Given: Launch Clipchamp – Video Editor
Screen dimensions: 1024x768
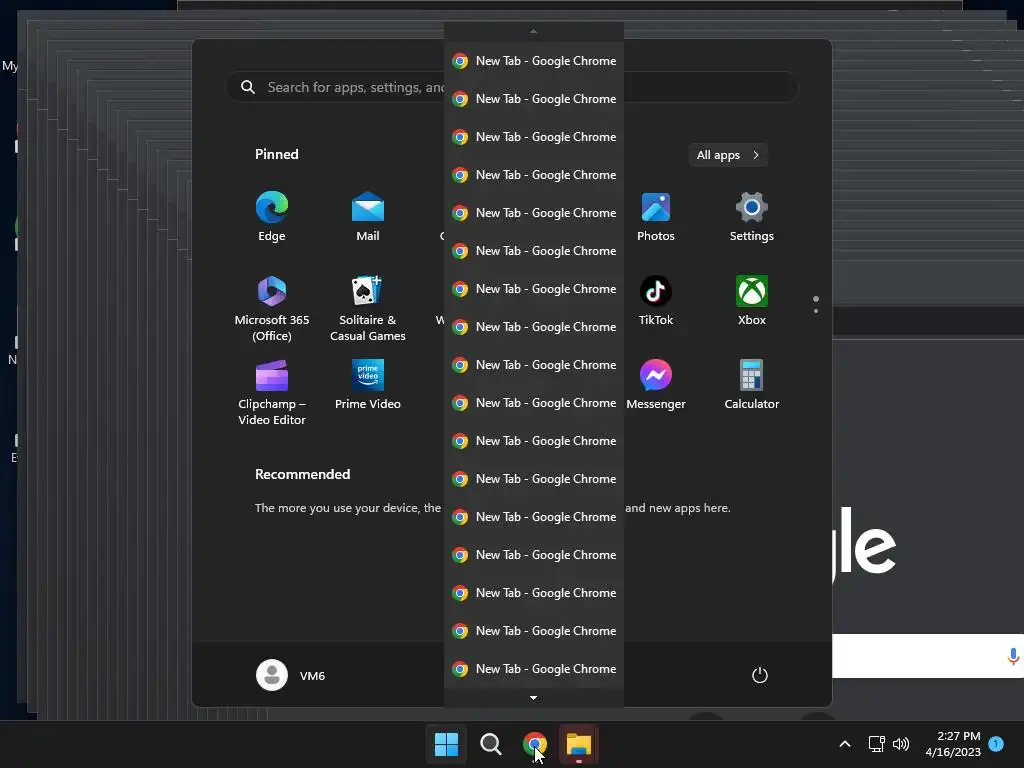Looking at the screenshot, I should (x=272, y=392).
